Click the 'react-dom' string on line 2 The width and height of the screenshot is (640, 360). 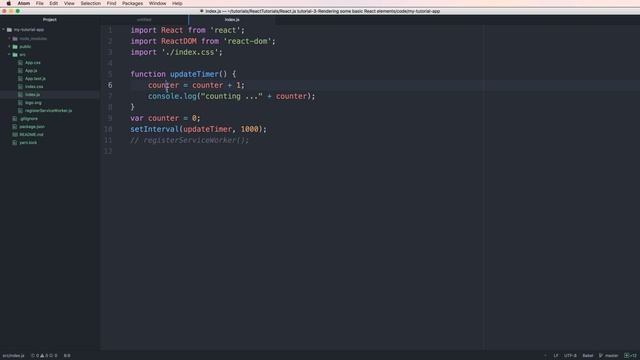pos(247,41)
